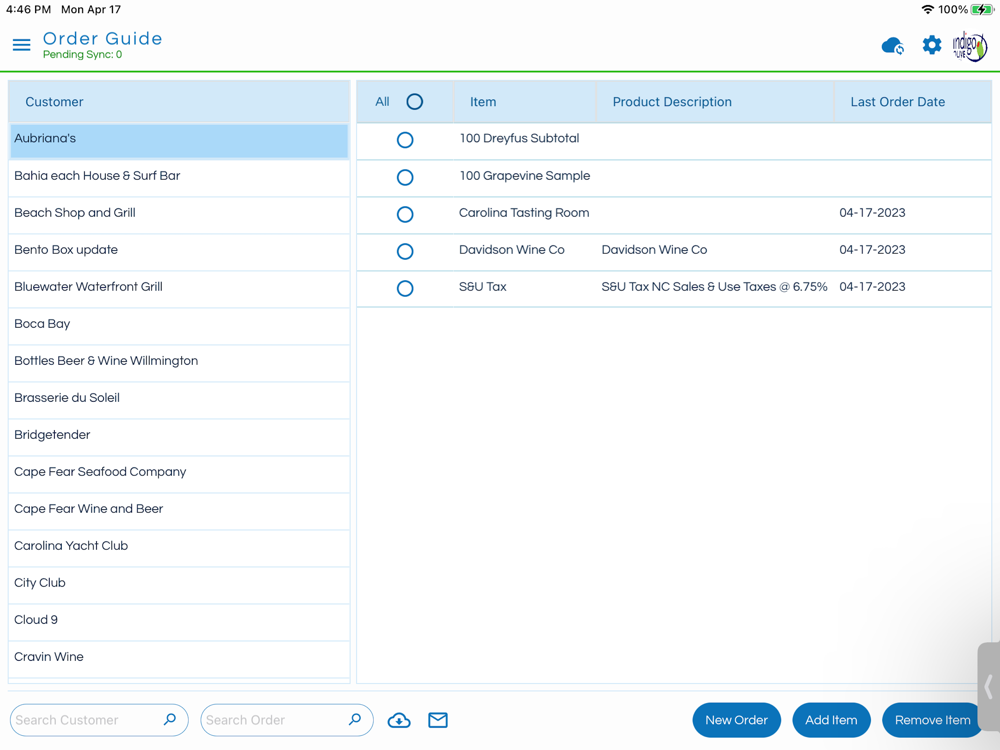Click the Item column header
1000x750 pixels.
point(524,102)
